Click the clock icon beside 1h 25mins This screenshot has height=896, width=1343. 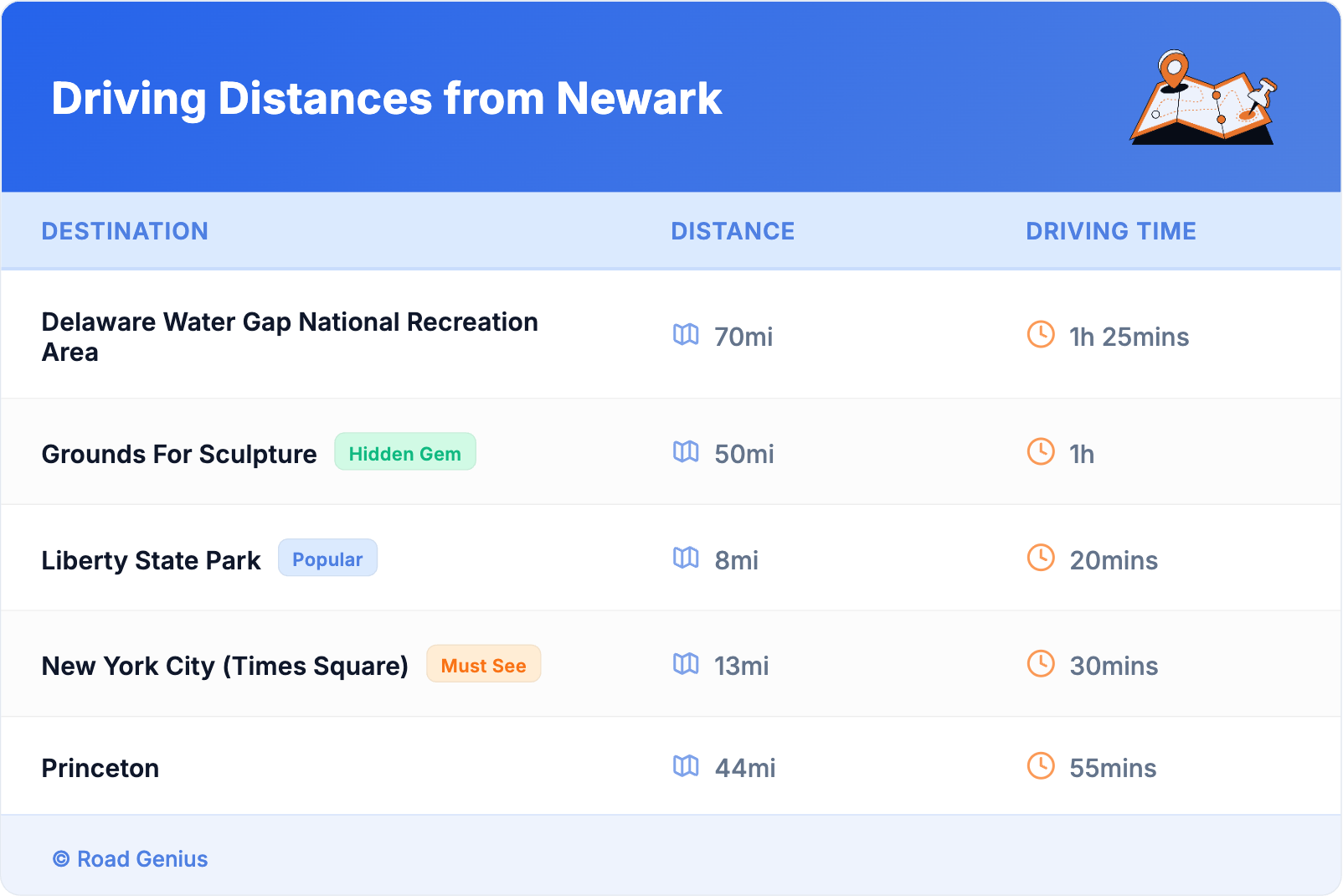[1041, 335]
